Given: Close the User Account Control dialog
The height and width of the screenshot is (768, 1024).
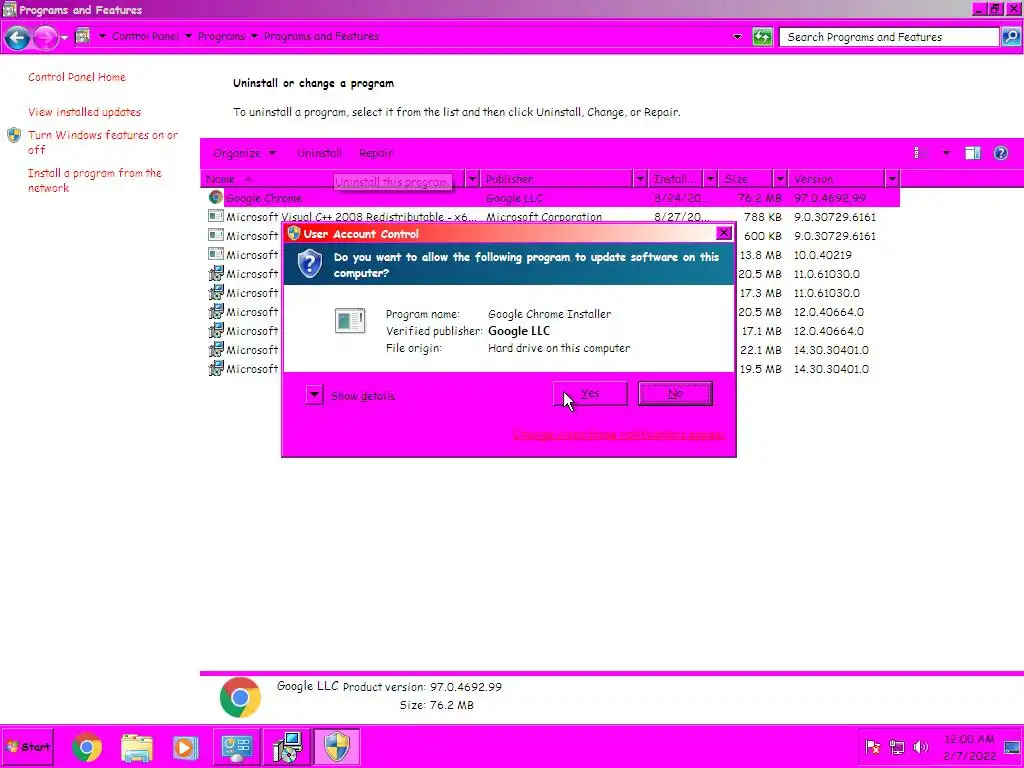Looking at the screenshot, I should pos(724,233).
